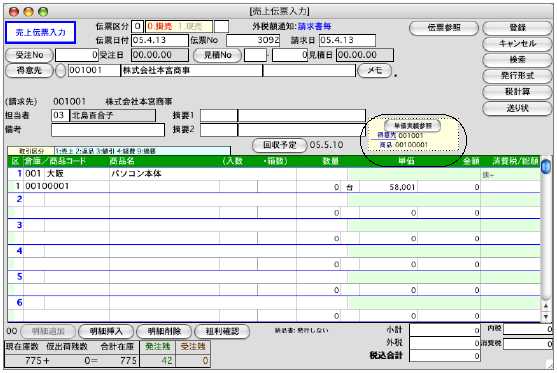Image resolution: width=557 pixels, height=373 pixels.
Task: Click the scroll down arrow of detail list
Action: click(546, 317)
